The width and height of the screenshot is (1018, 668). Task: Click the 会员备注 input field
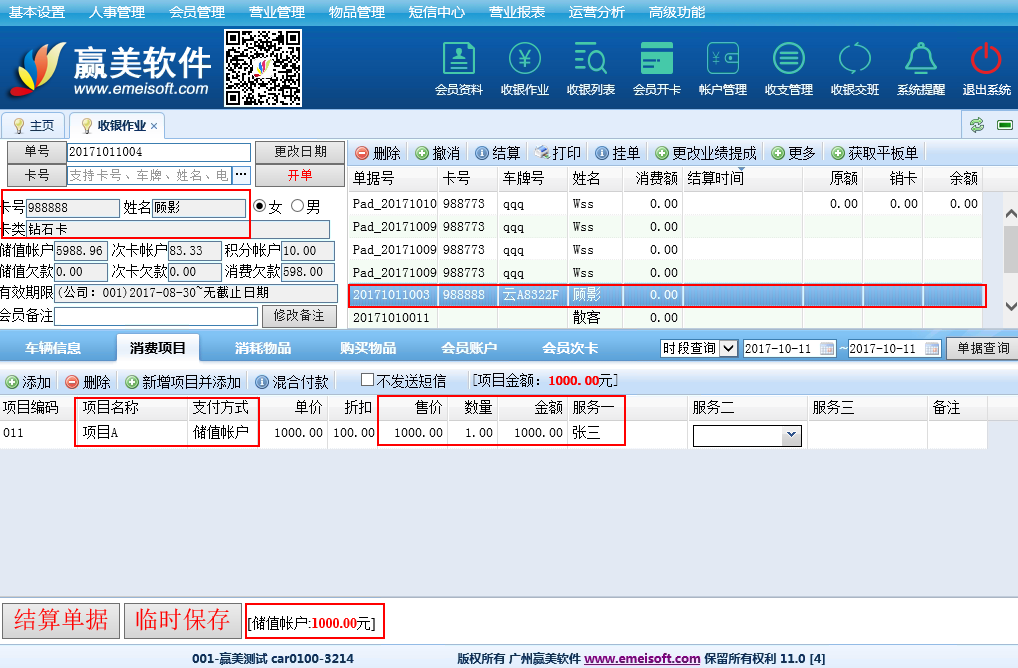coord(156,316)
